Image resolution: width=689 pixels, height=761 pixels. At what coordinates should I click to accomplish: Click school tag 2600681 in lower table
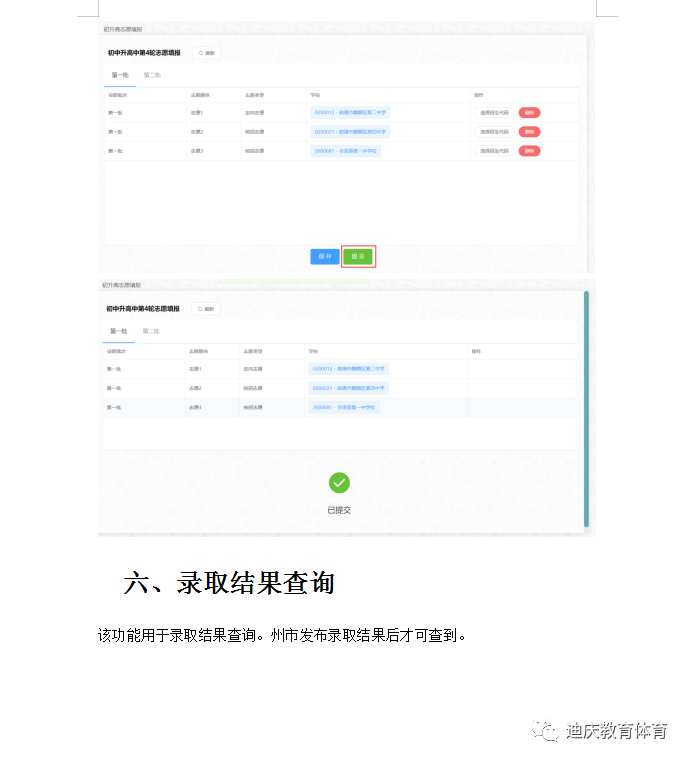(344, 408)
